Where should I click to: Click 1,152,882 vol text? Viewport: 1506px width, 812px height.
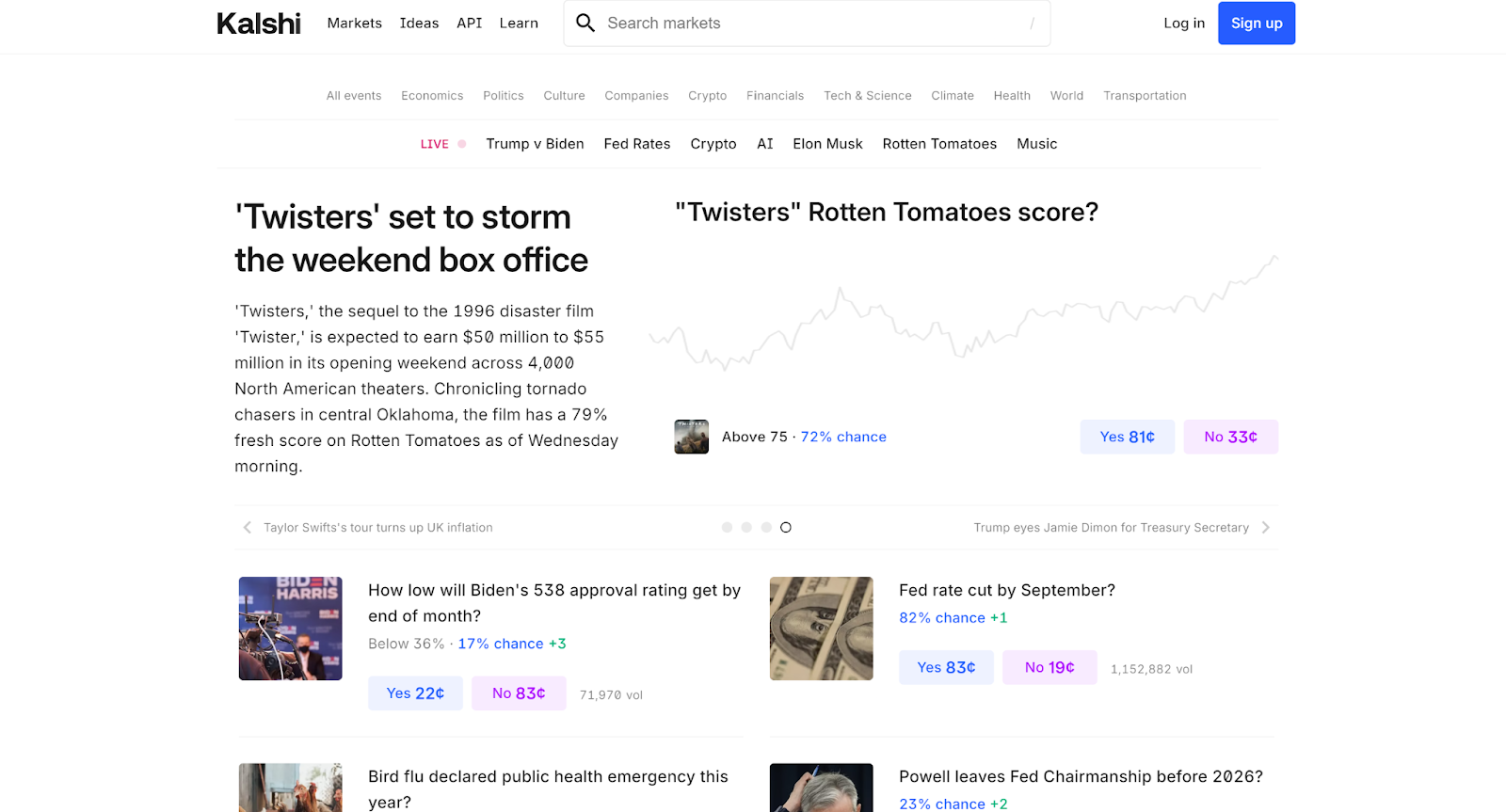(x=1151, y=669)
